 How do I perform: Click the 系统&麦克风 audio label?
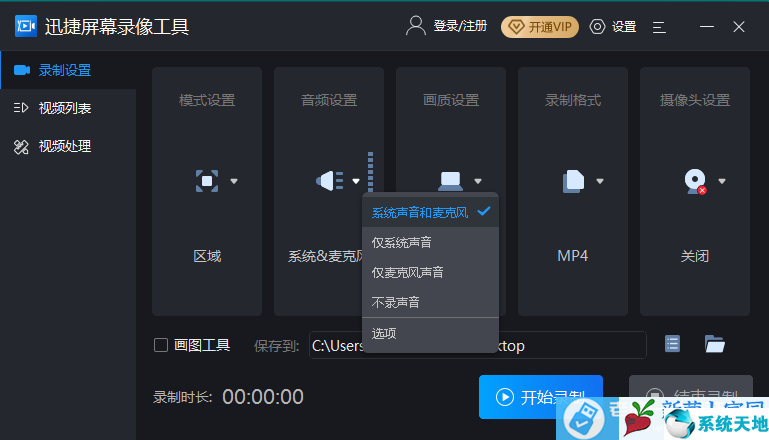325,256
